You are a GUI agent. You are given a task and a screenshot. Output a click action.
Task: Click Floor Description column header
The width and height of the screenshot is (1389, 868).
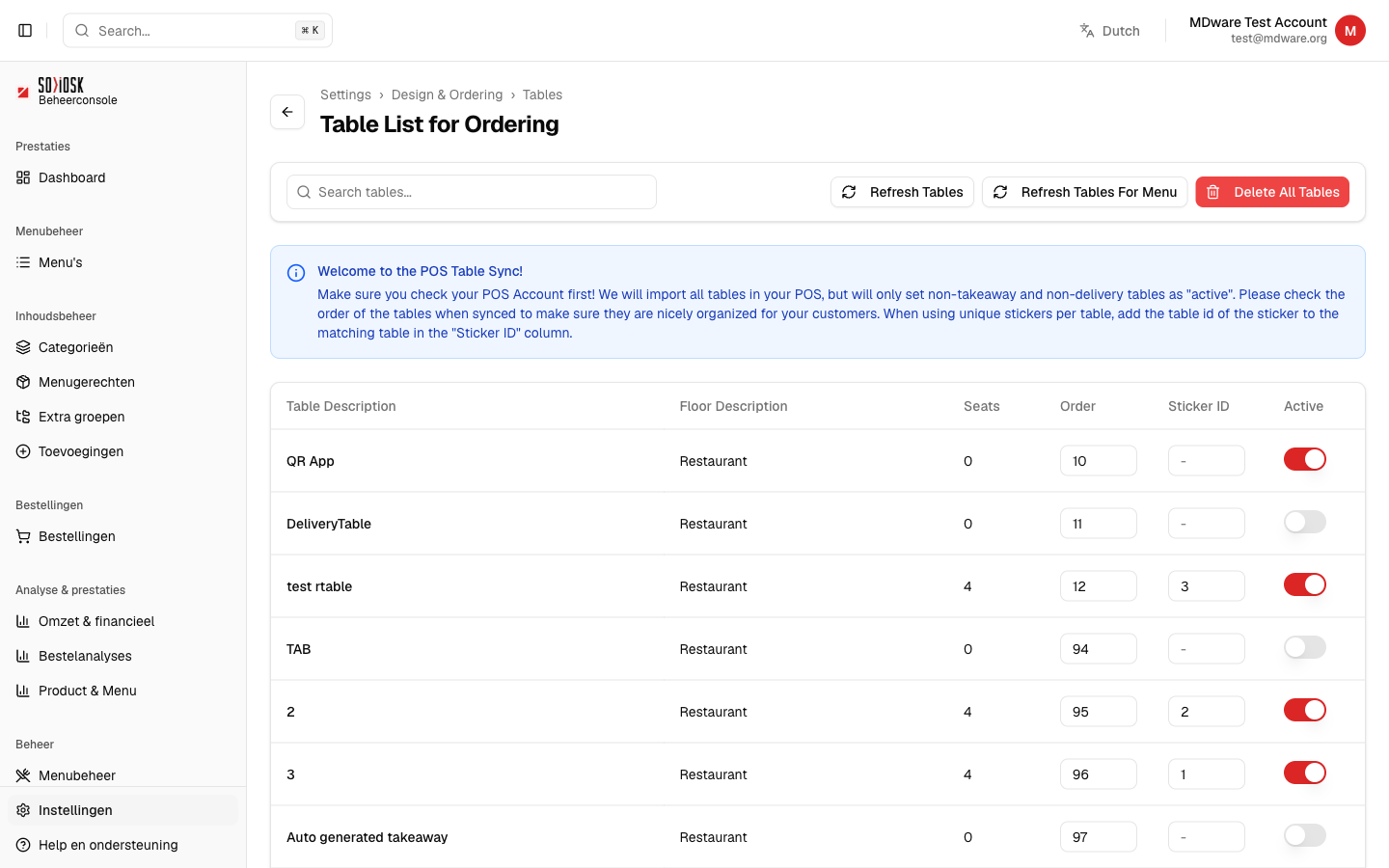pyautogui.click(x=733, y=406)
